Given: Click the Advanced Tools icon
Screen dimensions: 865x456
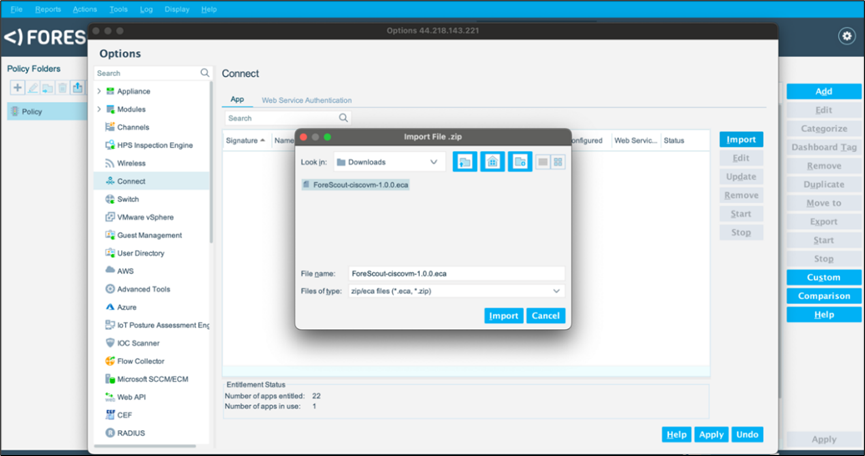Looking at the screenshot, I should (x=110, y=289).
